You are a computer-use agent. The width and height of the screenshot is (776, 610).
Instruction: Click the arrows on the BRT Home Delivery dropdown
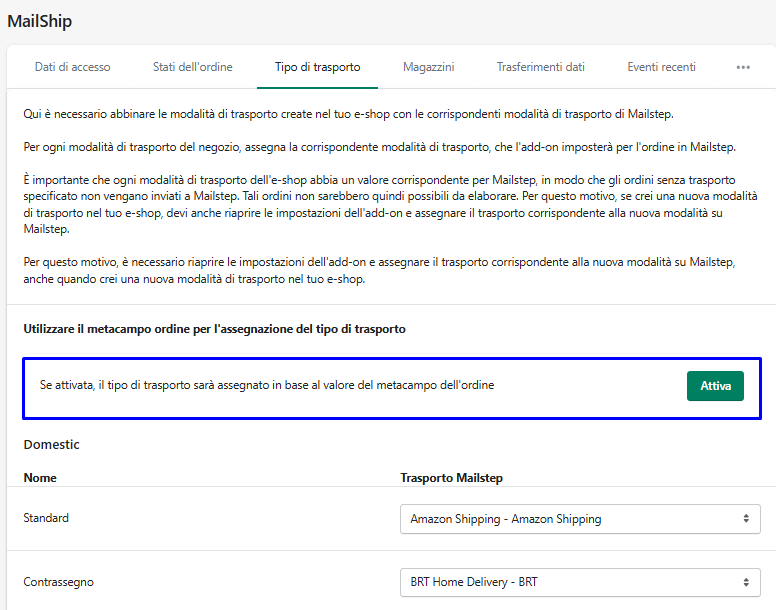745,582
